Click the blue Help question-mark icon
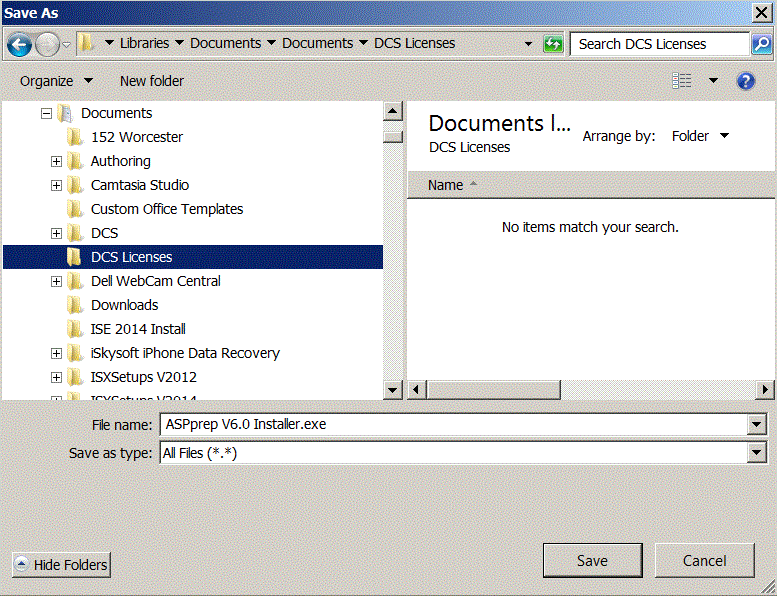 [x=746, y=81]
